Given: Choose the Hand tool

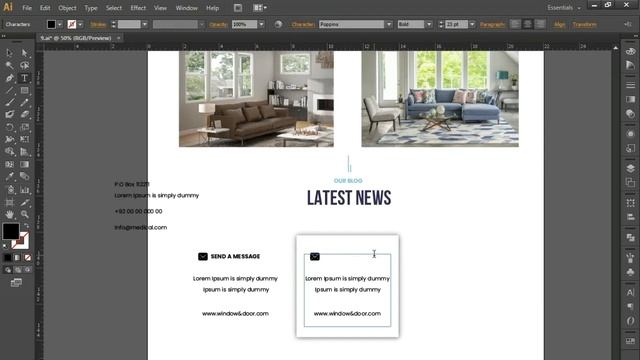Looking at the screenshot, I should click(x=9, y=214).
